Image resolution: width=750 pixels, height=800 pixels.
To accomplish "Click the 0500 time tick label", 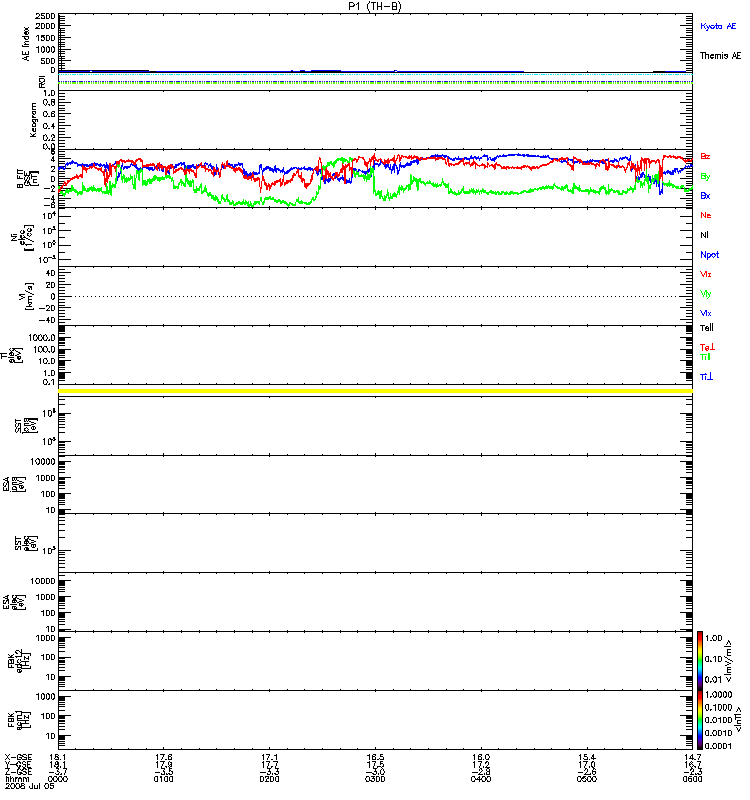I will pos(587,779).
